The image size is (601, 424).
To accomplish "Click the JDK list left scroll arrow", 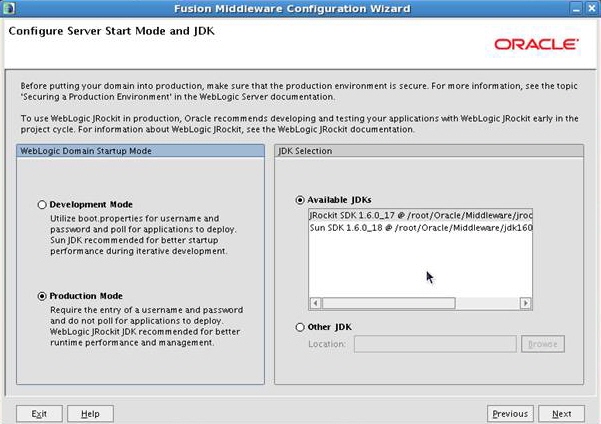I will pos(316,303).
